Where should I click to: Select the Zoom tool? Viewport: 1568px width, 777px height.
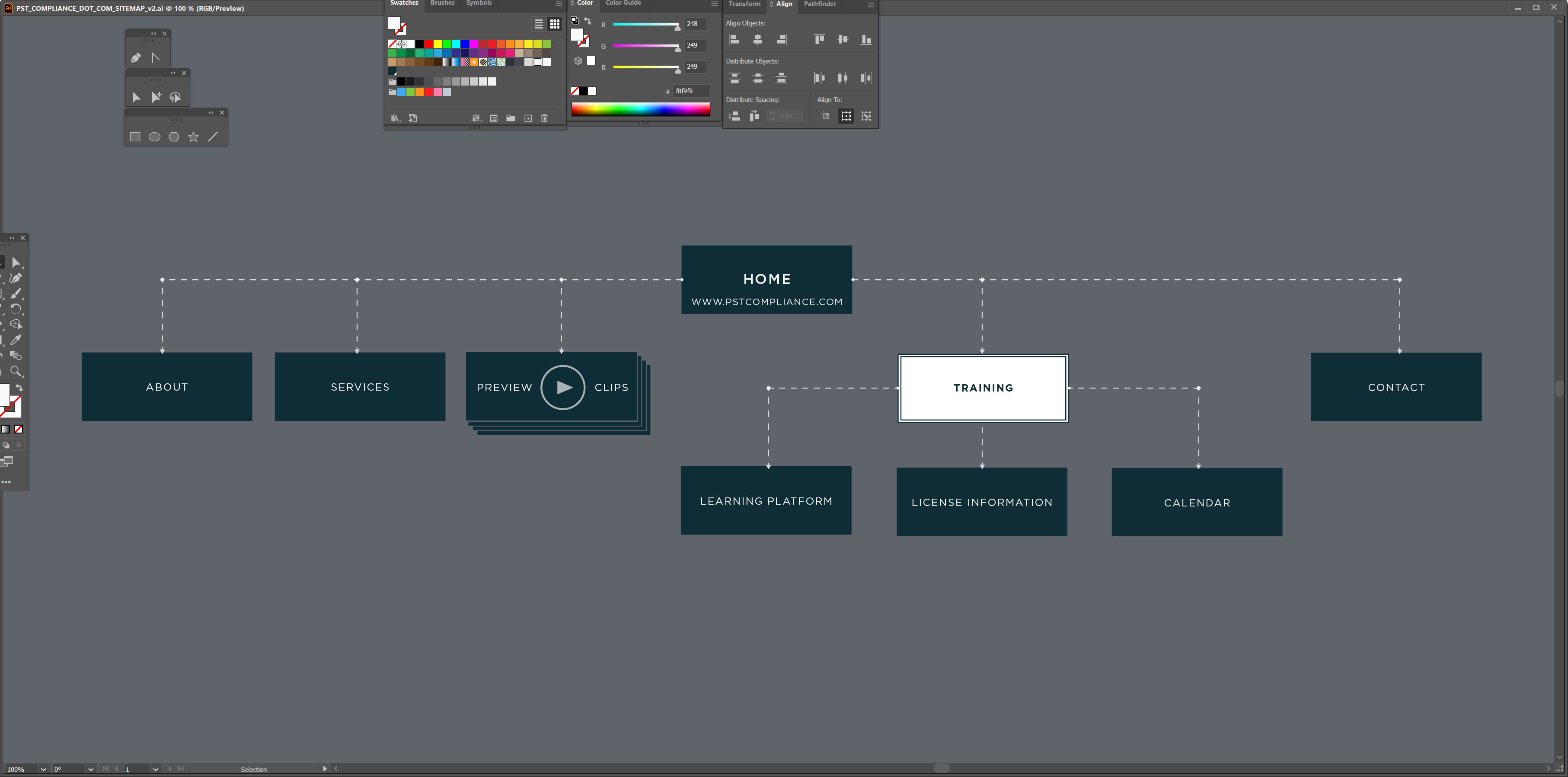(16, 371)
